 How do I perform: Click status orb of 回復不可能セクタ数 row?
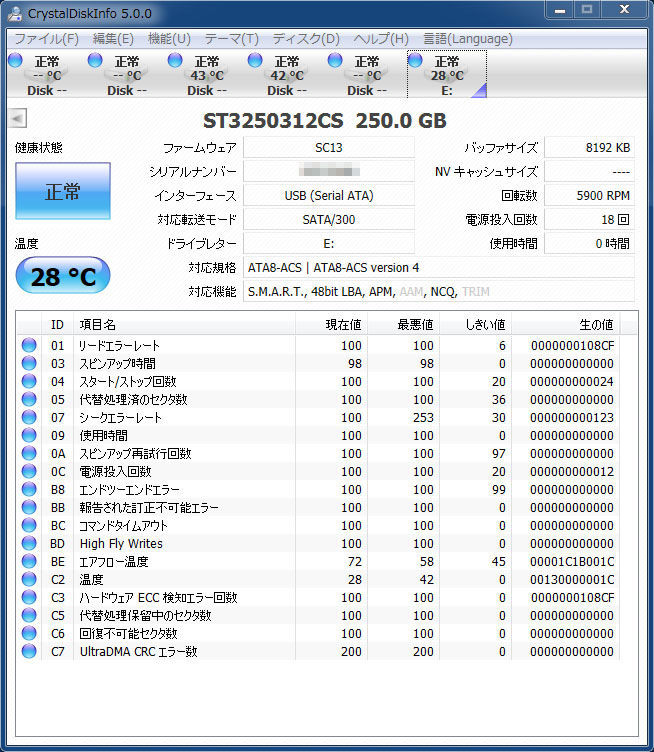click(29, 633)
